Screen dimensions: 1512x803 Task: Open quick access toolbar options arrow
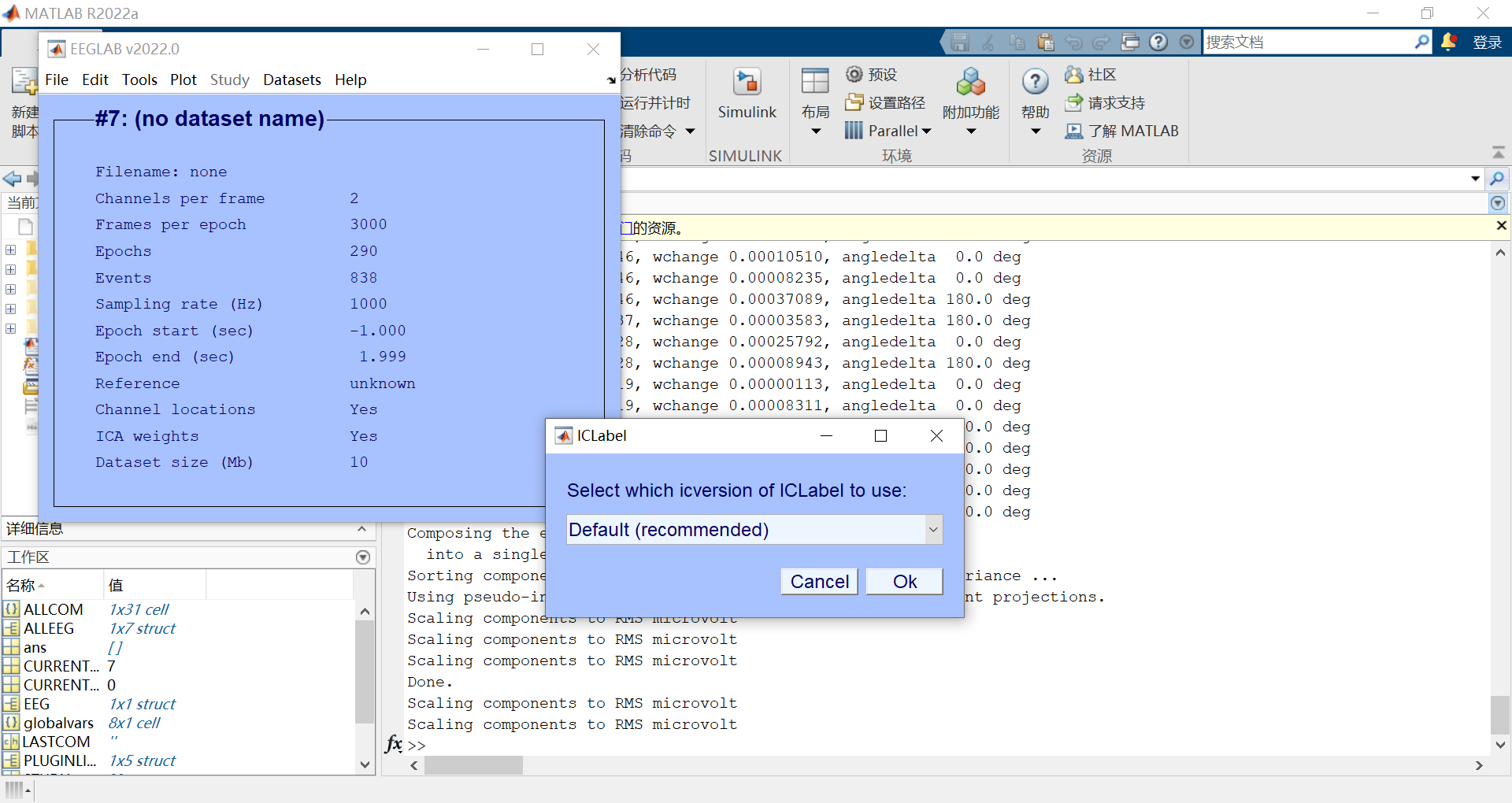[x=1186, y=42]
